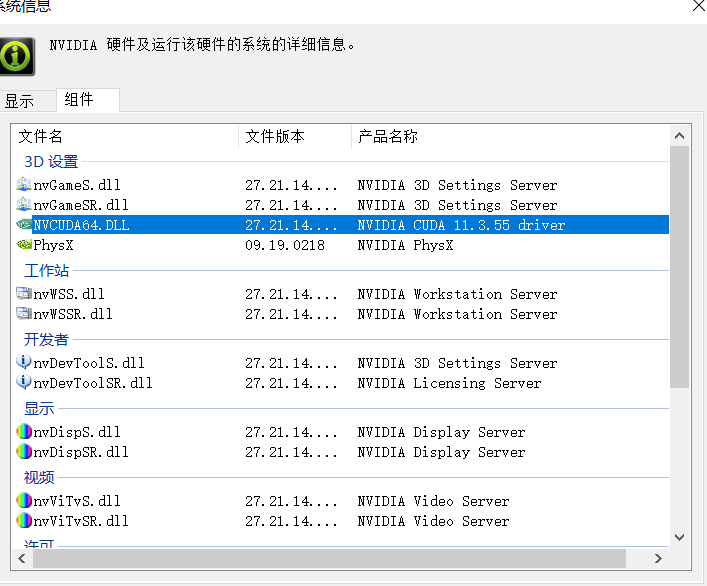Collapse the 工作站 group header
Viewport: 707px width, 586px height.
click(46, 270)
